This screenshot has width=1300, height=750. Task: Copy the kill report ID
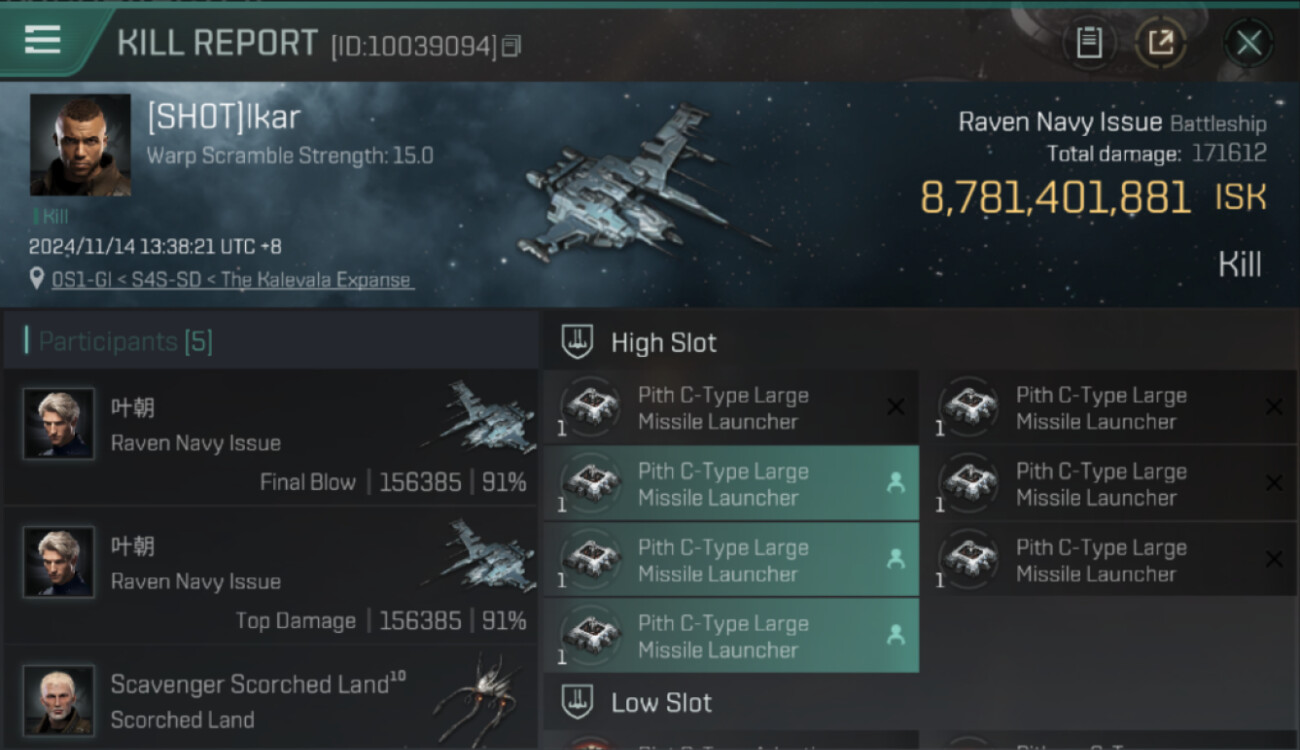(511, 46)
